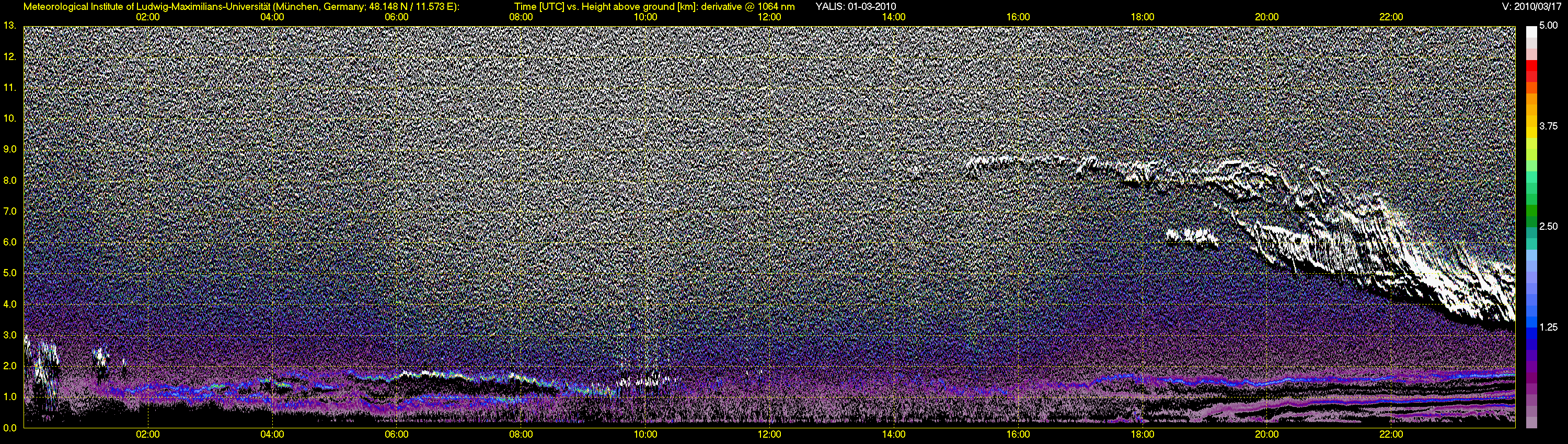Pick the bright blue segment of the color bar
Viewport: 1568px width, 444px height.
click(1531, 322)
